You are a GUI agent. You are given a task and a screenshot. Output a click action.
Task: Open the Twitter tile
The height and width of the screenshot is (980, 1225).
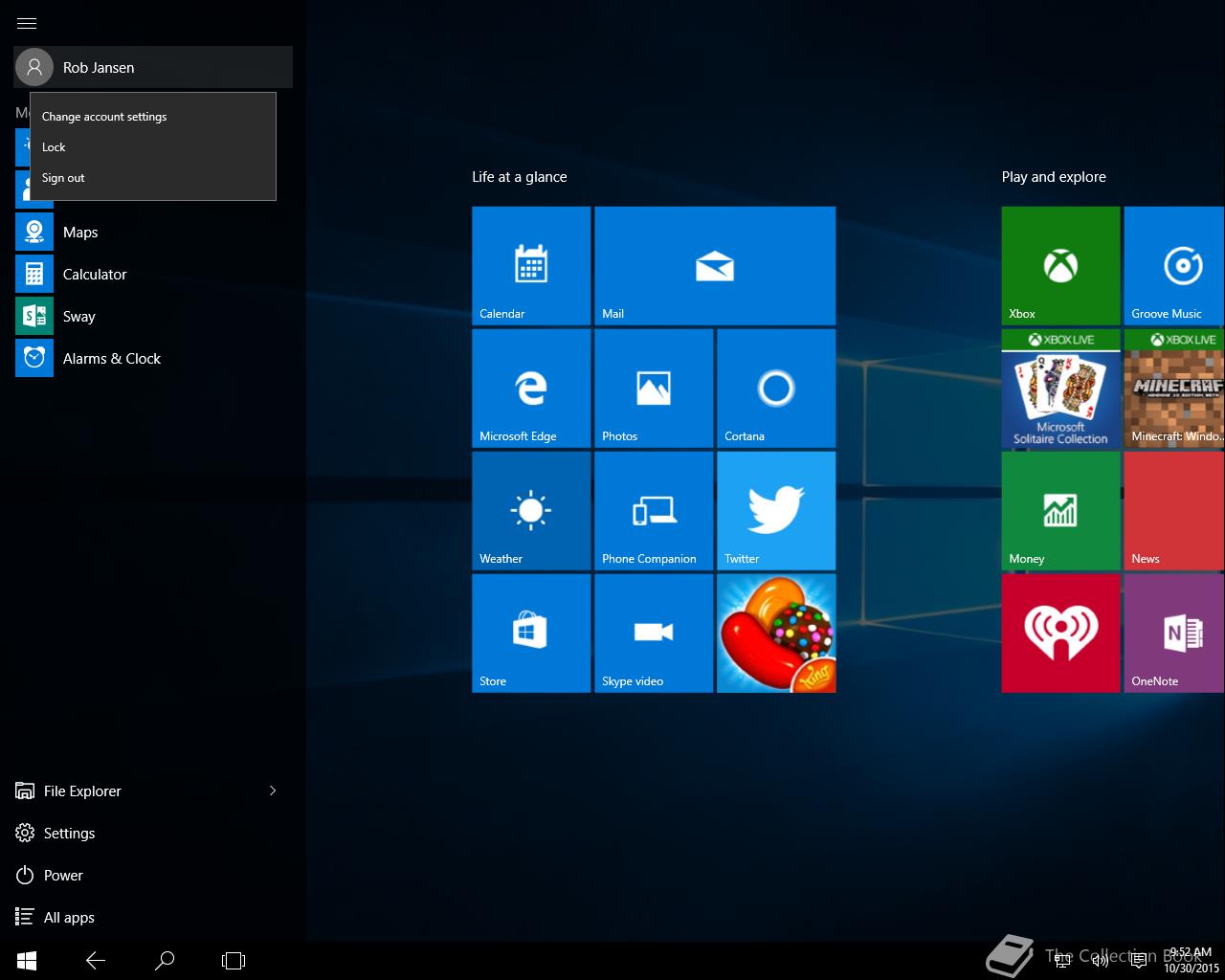pyautogui.click(x=776, y=511)
